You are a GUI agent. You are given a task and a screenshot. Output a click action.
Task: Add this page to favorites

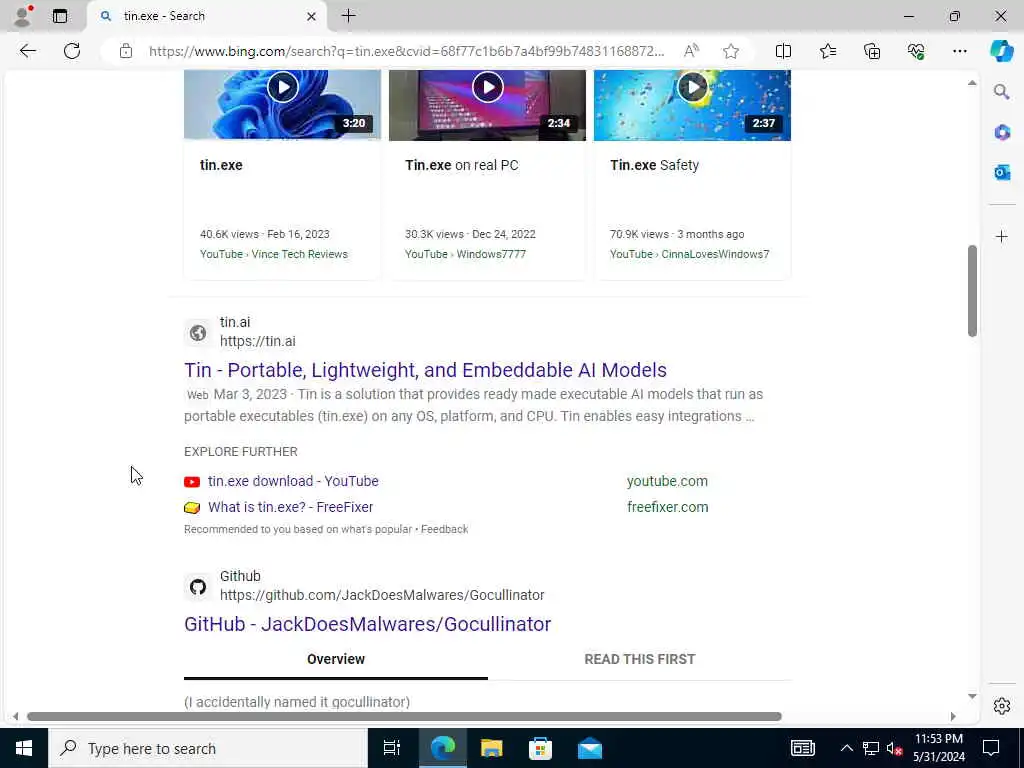pyautogui.click(x=731, y=51)
